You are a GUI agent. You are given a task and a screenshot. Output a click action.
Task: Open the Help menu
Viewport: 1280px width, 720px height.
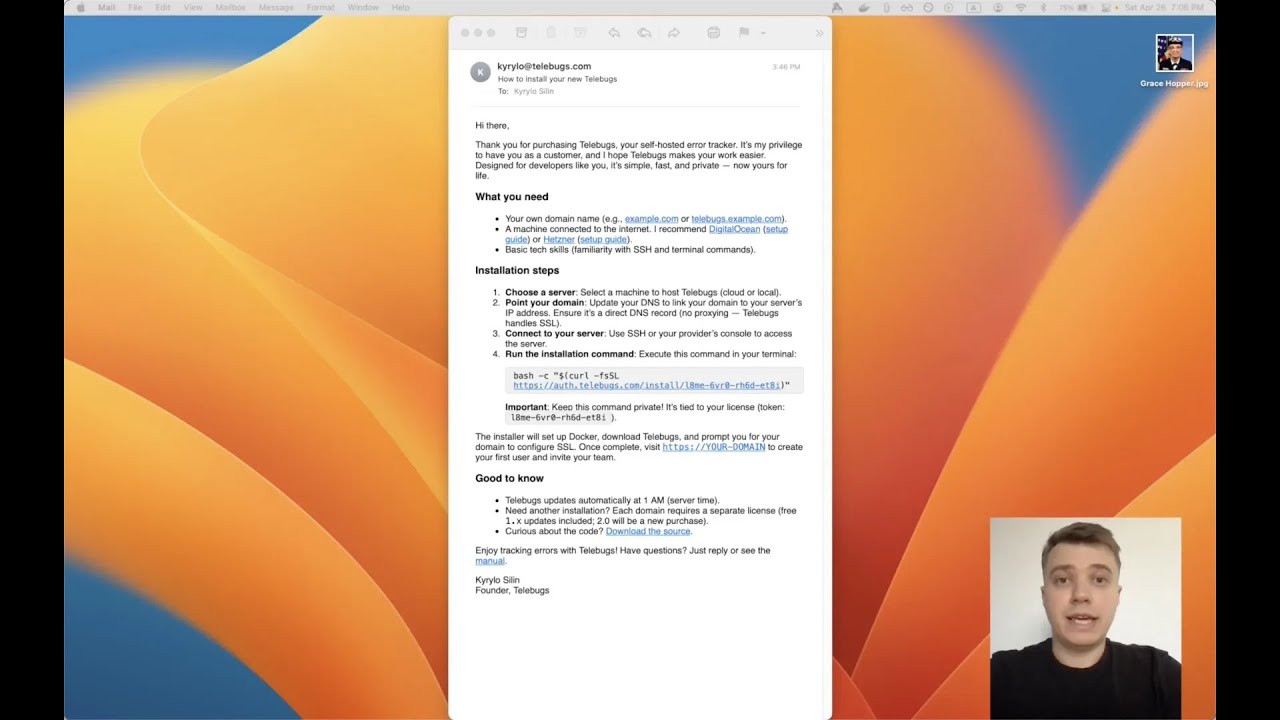pyautogui.click(x=400, y=7)
